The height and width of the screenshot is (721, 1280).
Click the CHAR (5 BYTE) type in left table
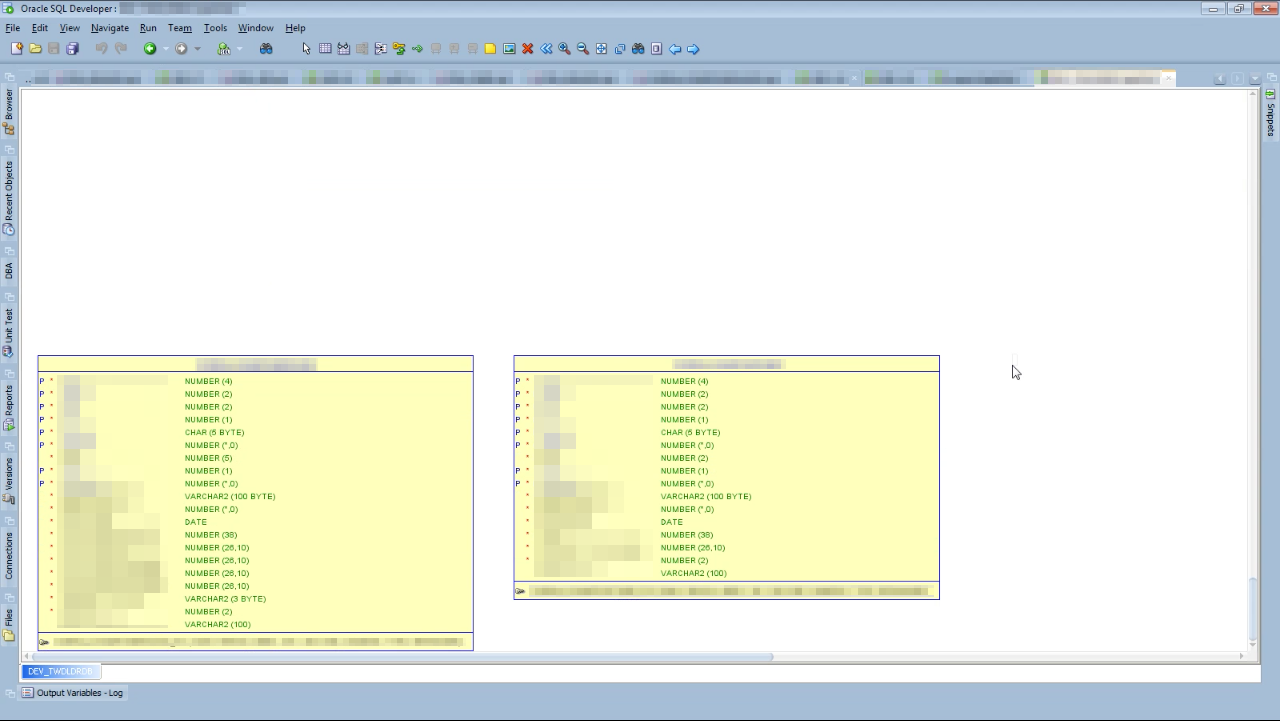pos(214,433)
